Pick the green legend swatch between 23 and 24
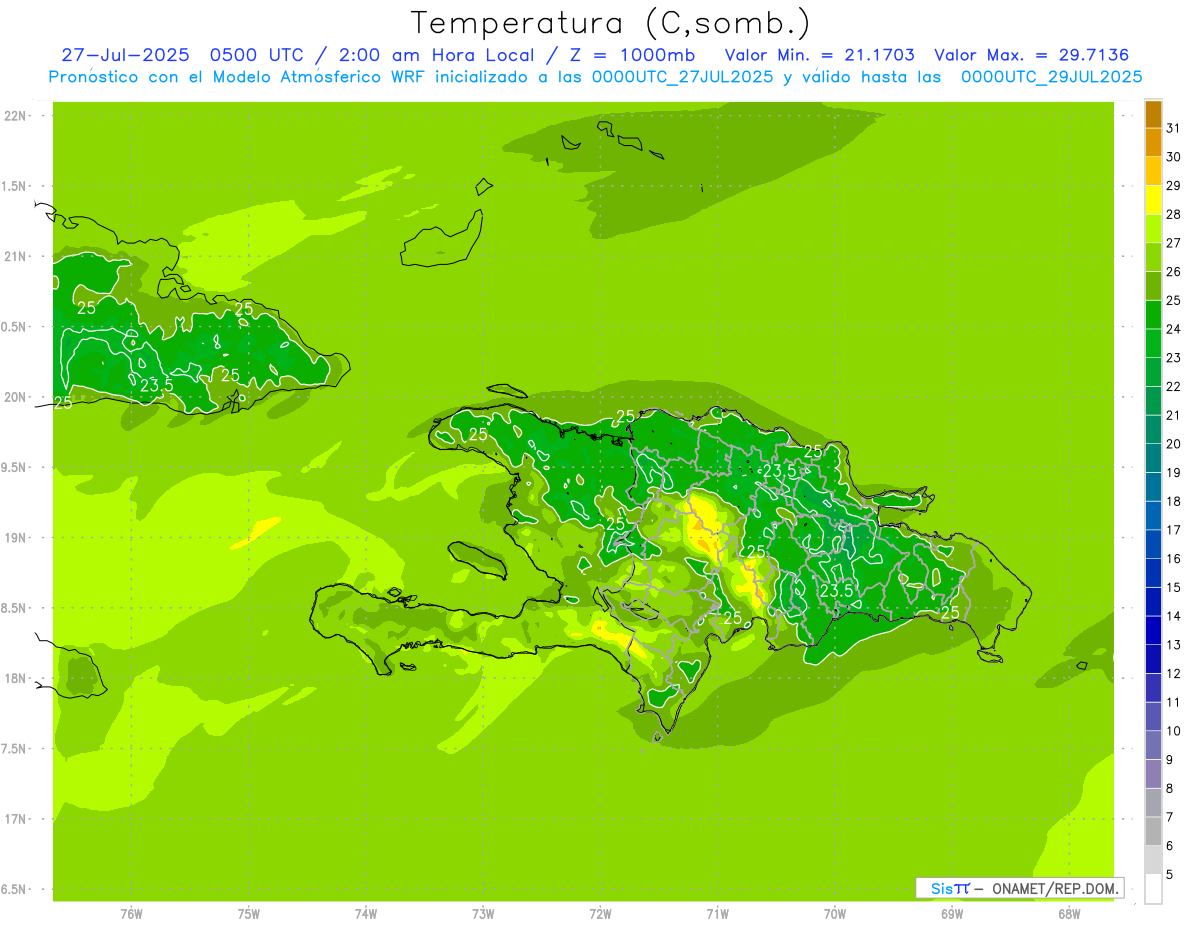This screenshot has height=927, width=1200. tap(1153, 343)
